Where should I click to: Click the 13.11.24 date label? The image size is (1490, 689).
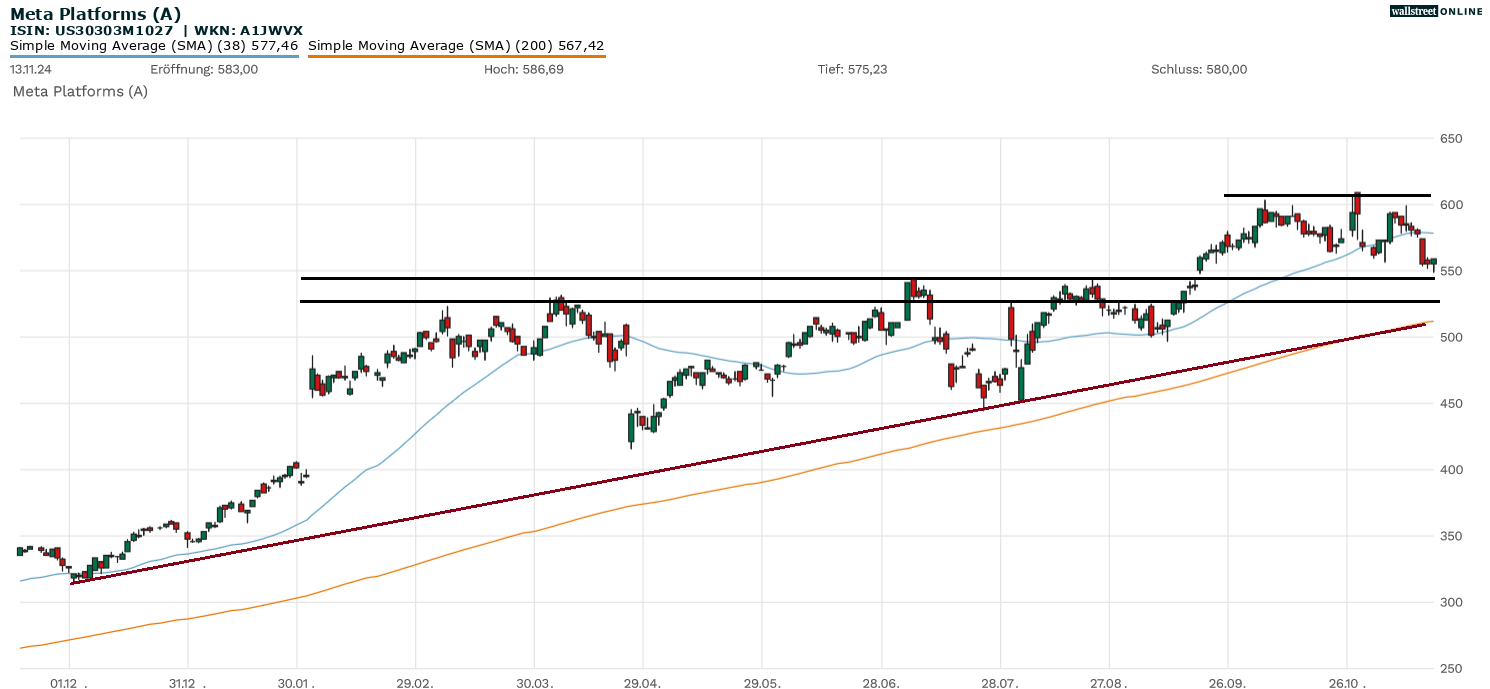(33, 70)
